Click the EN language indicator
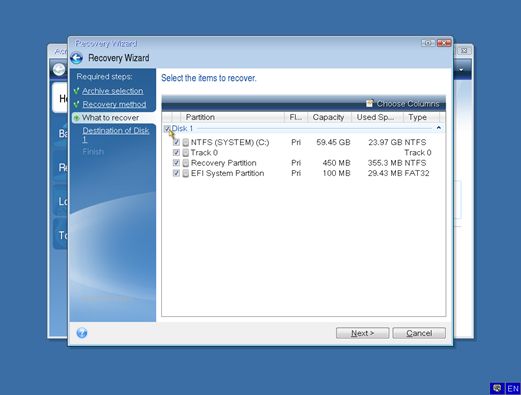The width and height of the screenshot is (521, 395). tap(513, 389)
